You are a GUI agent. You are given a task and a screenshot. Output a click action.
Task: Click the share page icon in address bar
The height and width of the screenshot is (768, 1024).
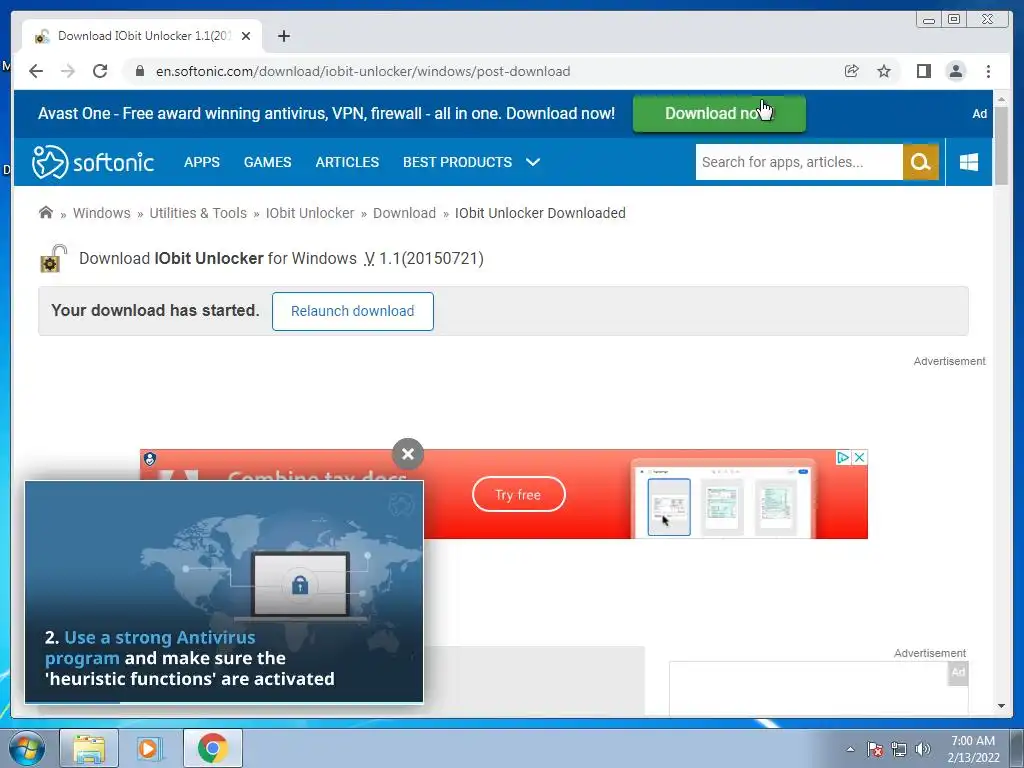pos(852,71)
